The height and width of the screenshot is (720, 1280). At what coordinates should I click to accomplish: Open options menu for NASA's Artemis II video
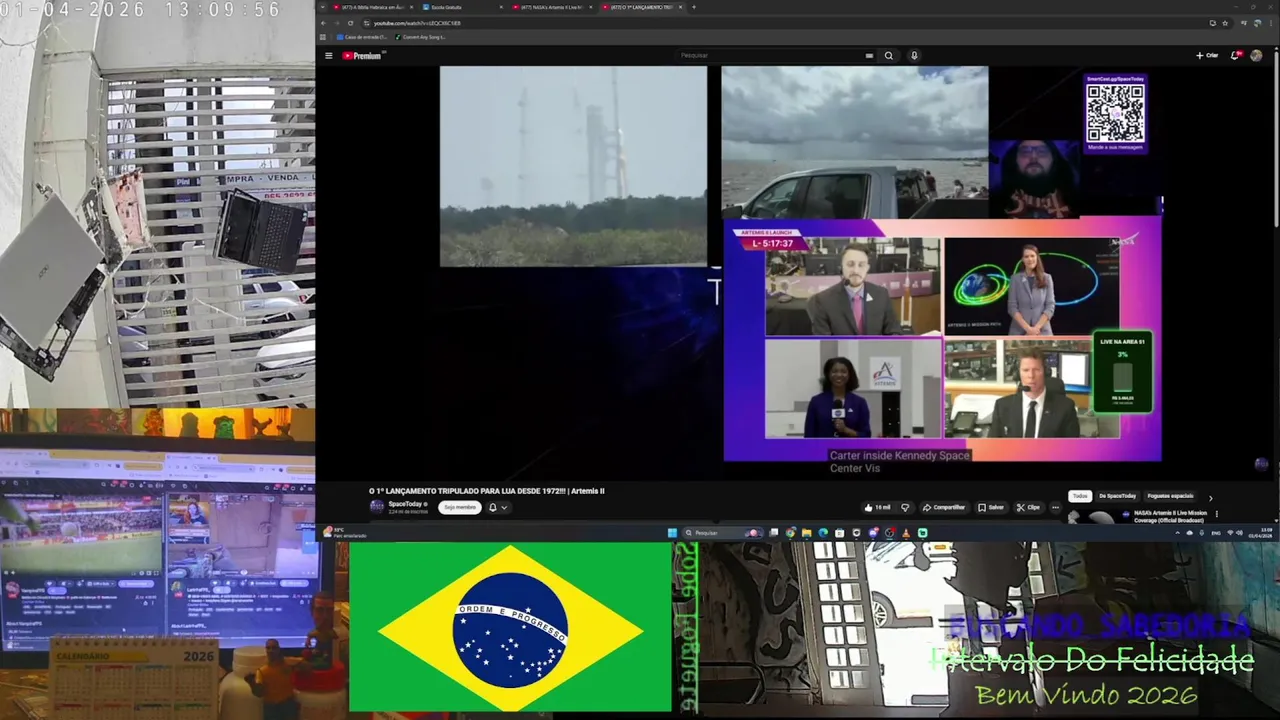pyautogui.click(x=1217, y=514)
